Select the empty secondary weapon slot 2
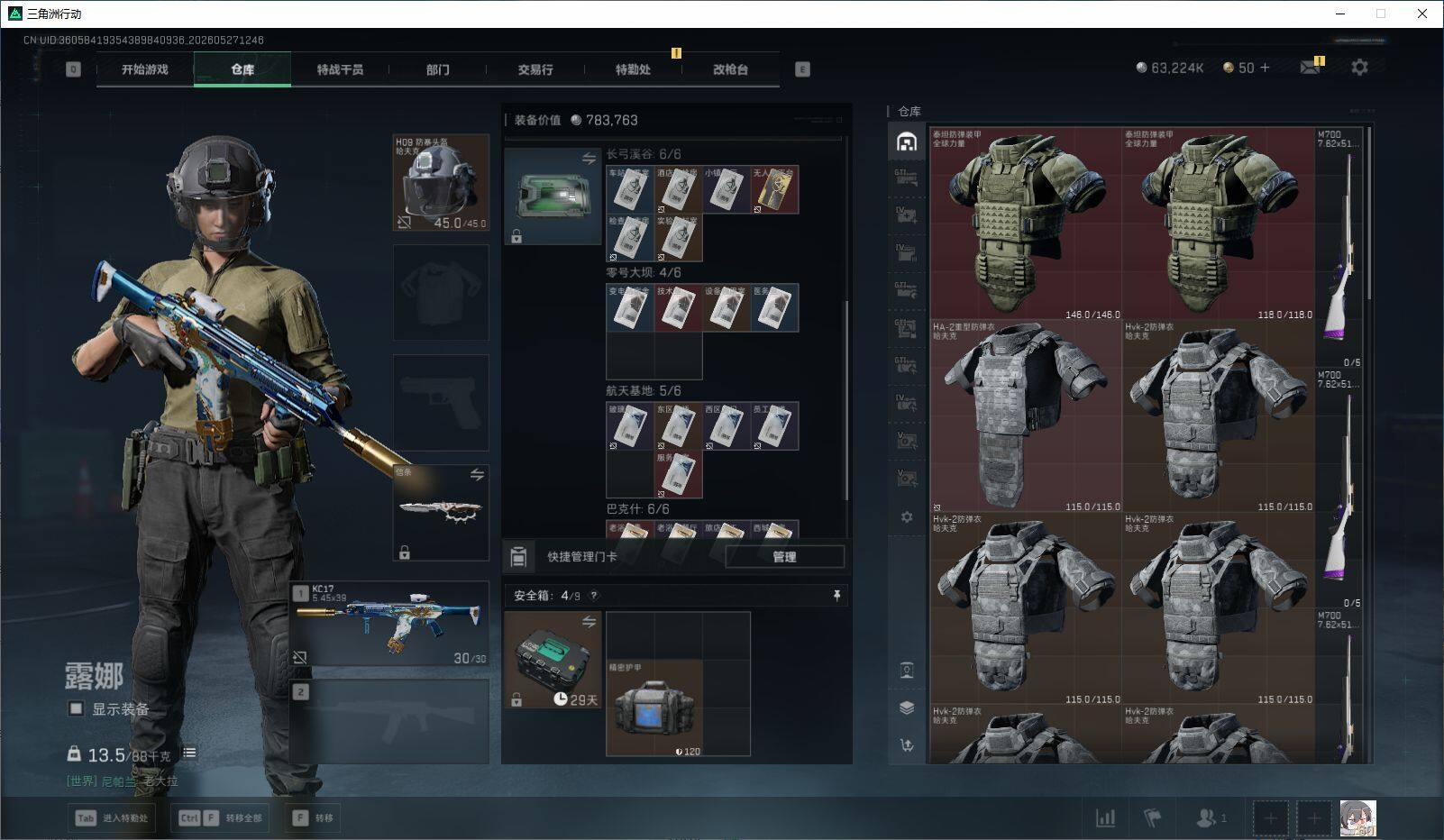1444x840 pixels. 390,721
